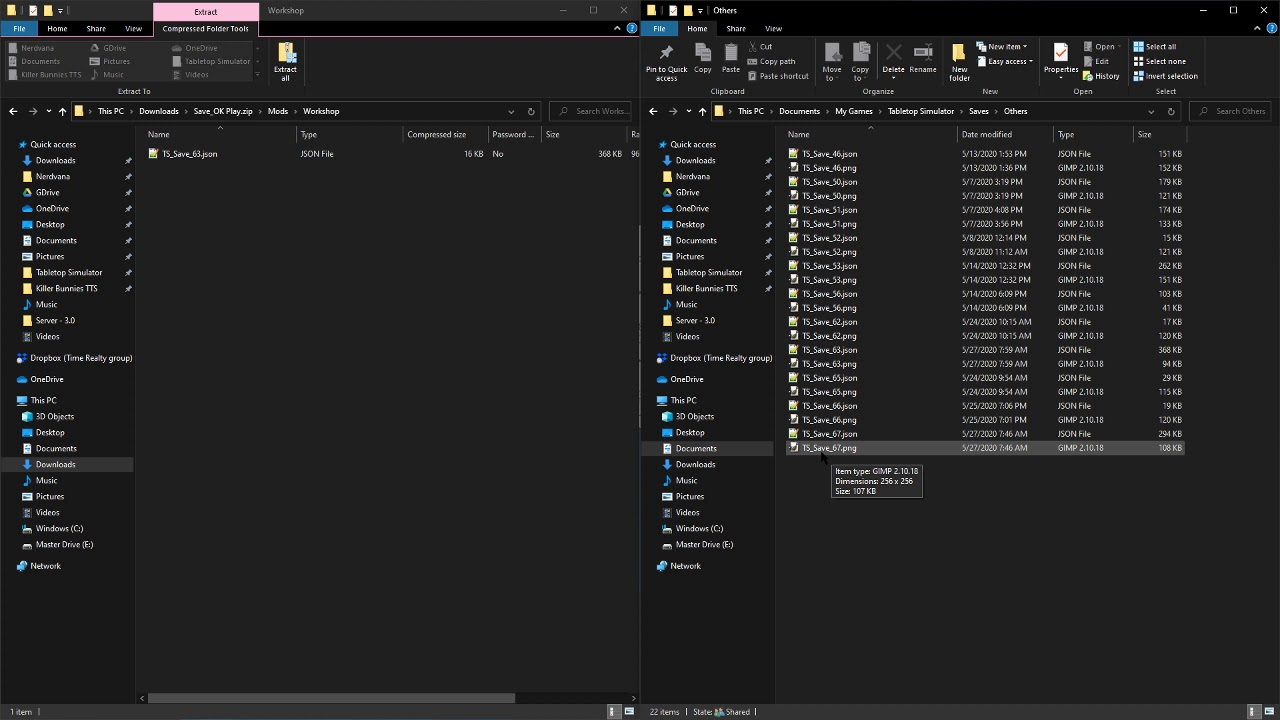1280x720 pixels.
Task: Click Extract all in left window ribbon
Action: tap(285, 62)
